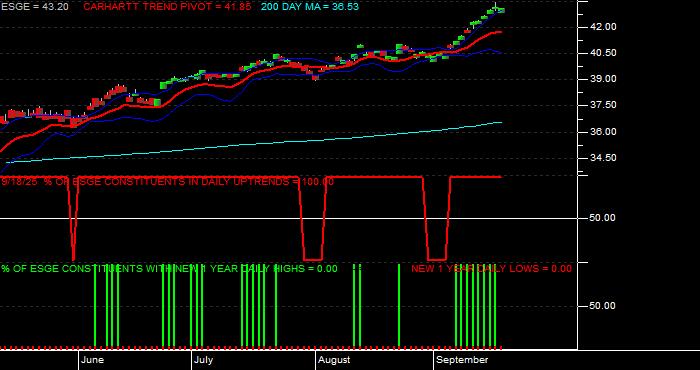Screen dimensions: 700x370
Task: Click the uptrends panel 50.00 axis label
Action: 604,218
